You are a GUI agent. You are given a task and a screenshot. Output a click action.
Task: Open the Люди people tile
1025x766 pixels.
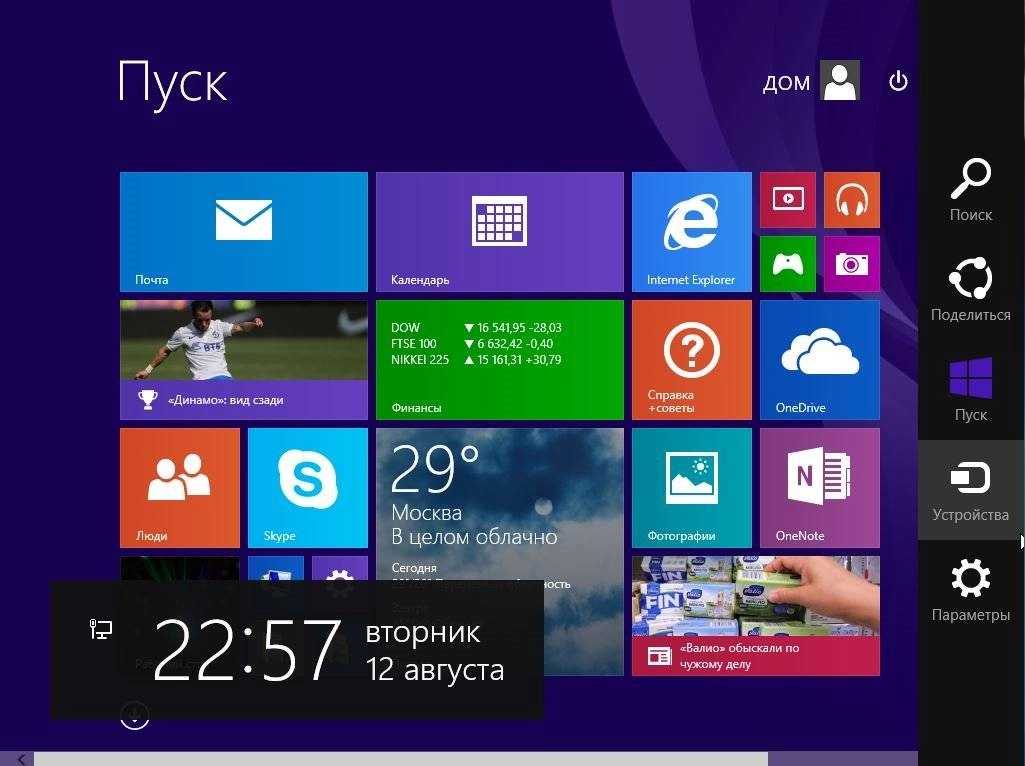pos(180,488)
